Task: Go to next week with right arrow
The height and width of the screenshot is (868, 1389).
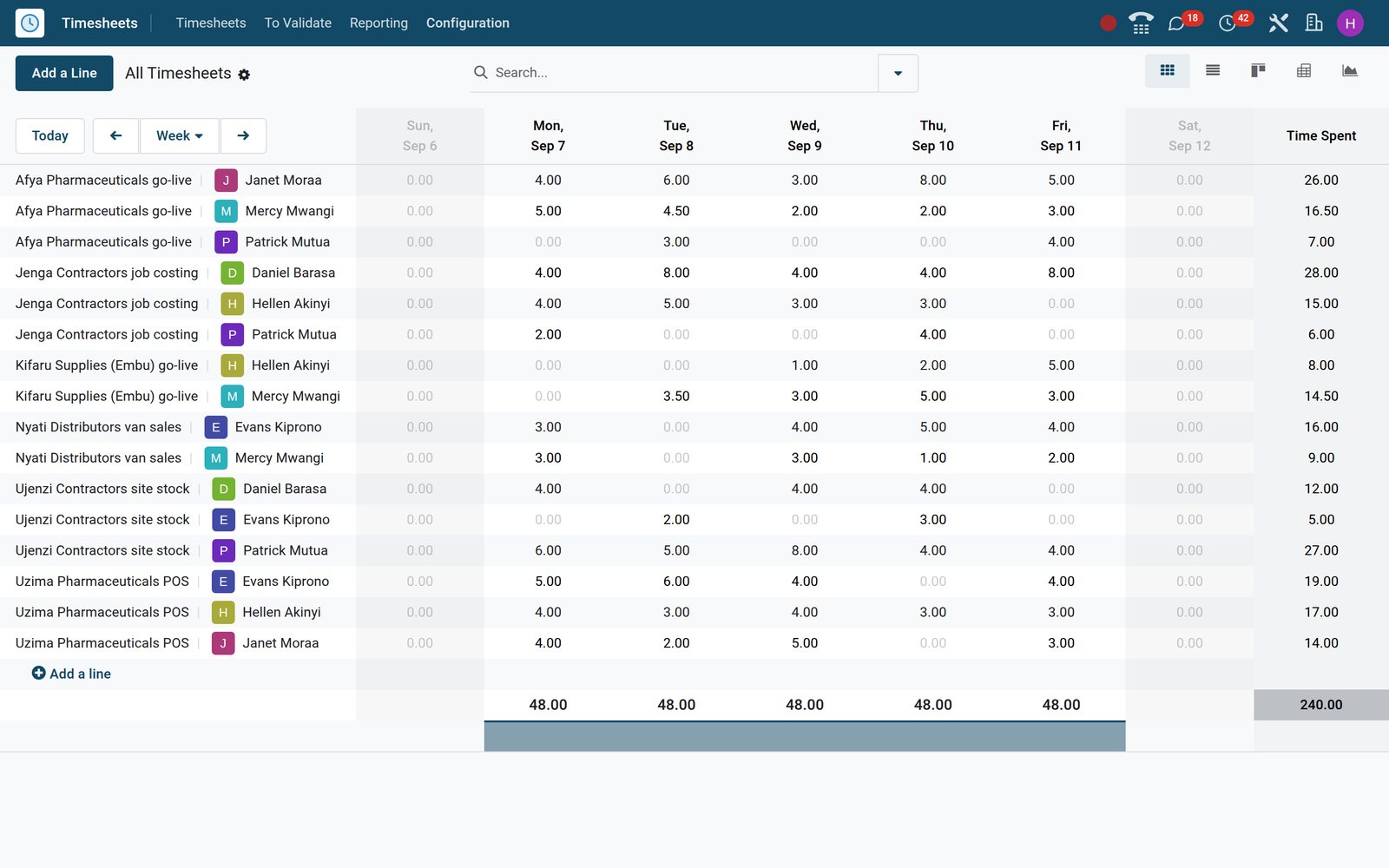Action: pyautogui.click(x=243, y=135)
